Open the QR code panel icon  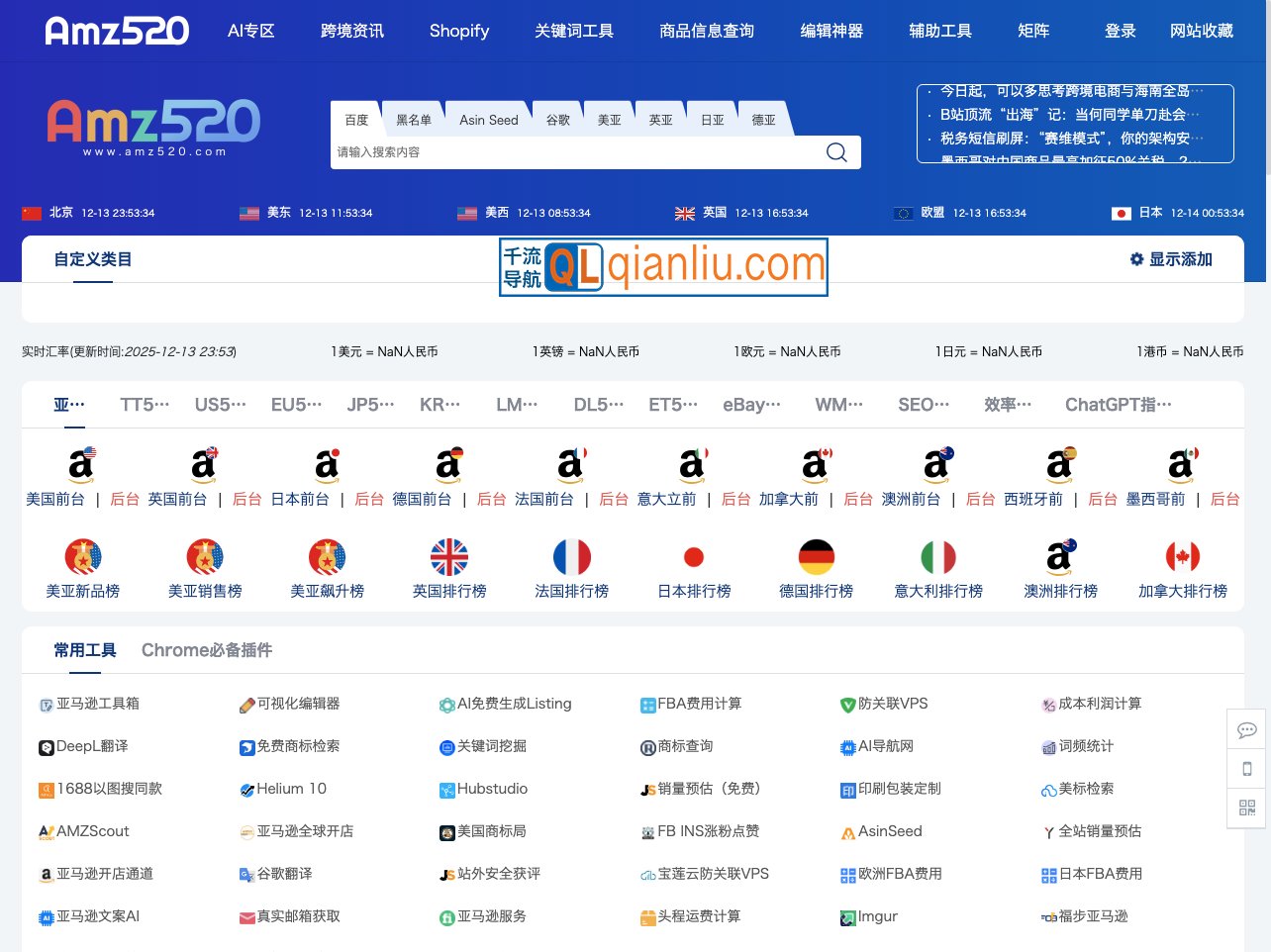point(1245,808)
